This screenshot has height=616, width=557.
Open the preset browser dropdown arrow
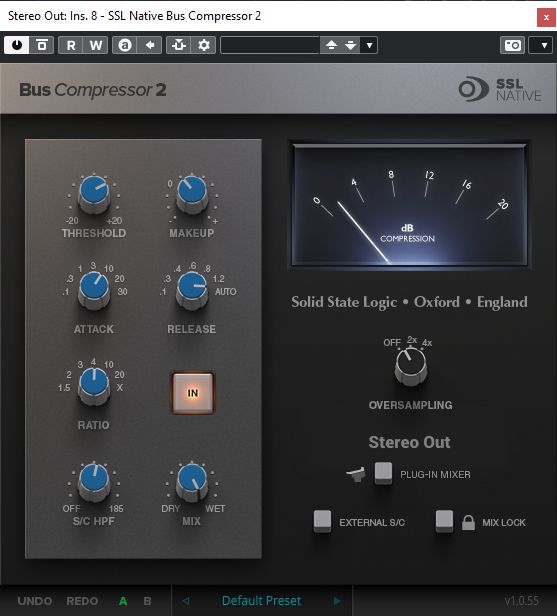369,45
